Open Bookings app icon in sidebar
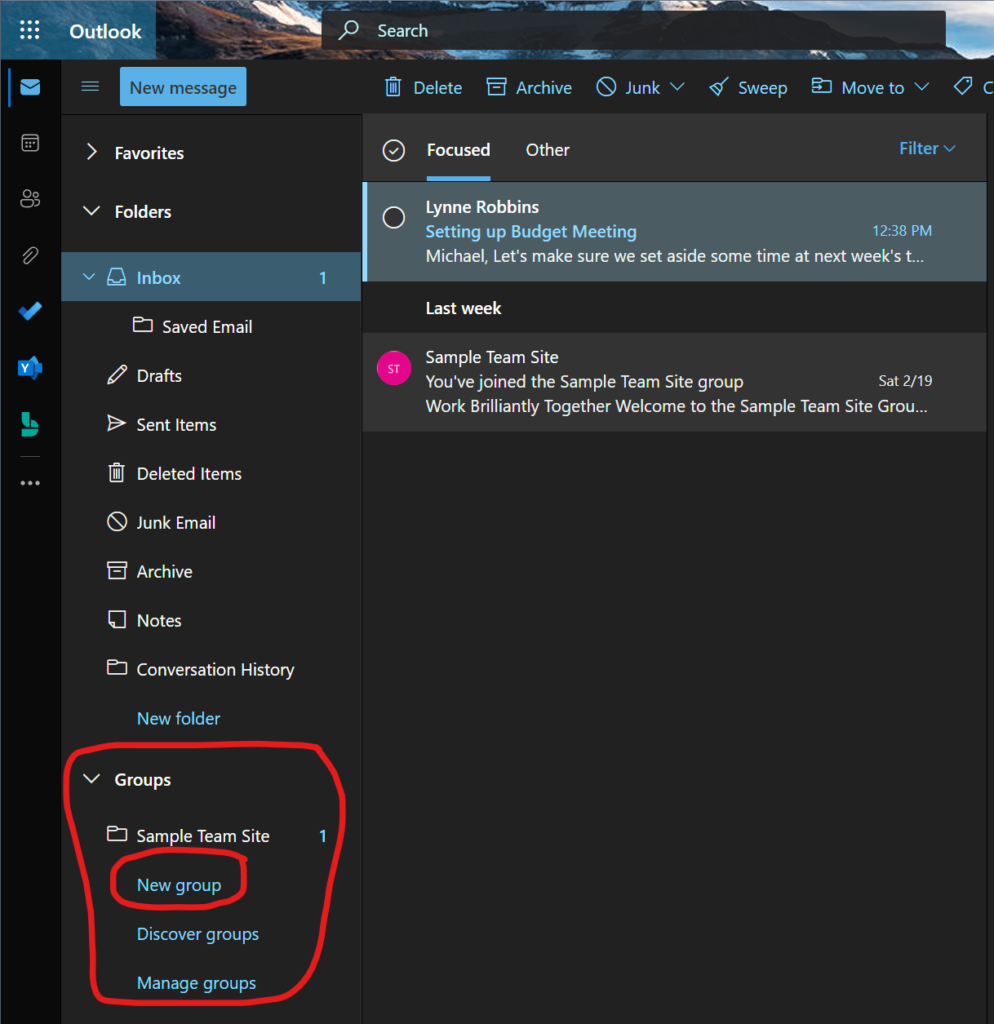The image size is (994, 1024). tap(30, 424)
